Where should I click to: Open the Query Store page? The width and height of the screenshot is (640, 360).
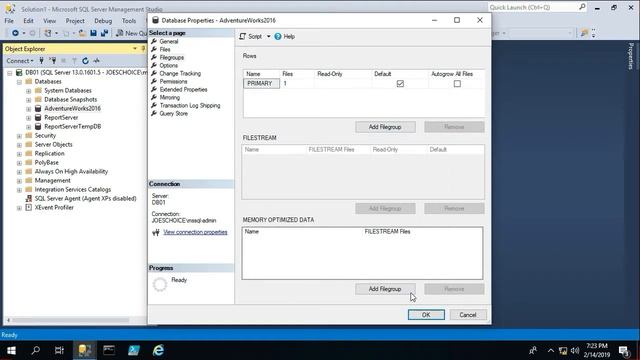point(173,113)
